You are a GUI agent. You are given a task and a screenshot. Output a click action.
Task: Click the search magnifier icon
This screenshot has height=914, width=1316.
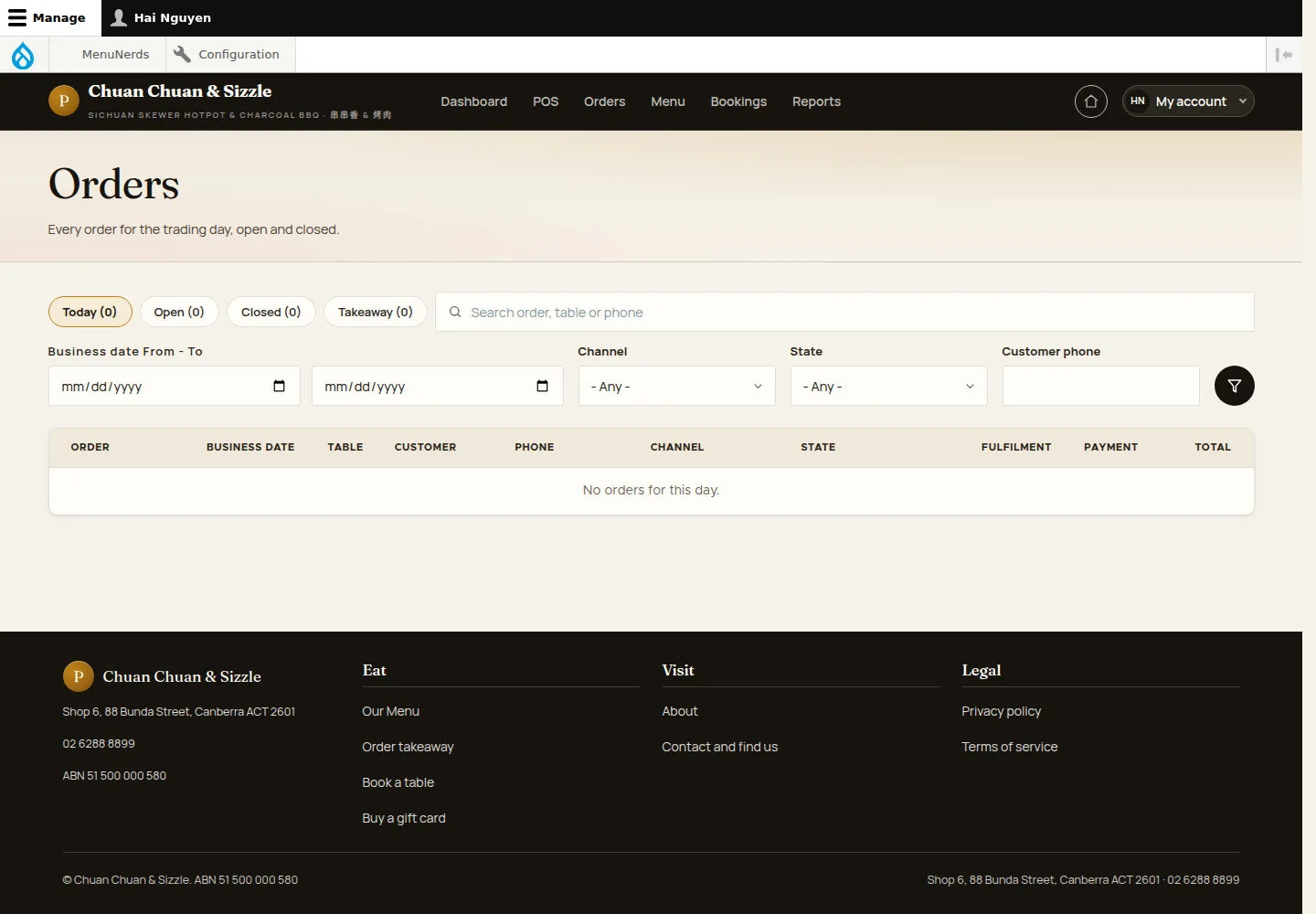tap(455, 312)
